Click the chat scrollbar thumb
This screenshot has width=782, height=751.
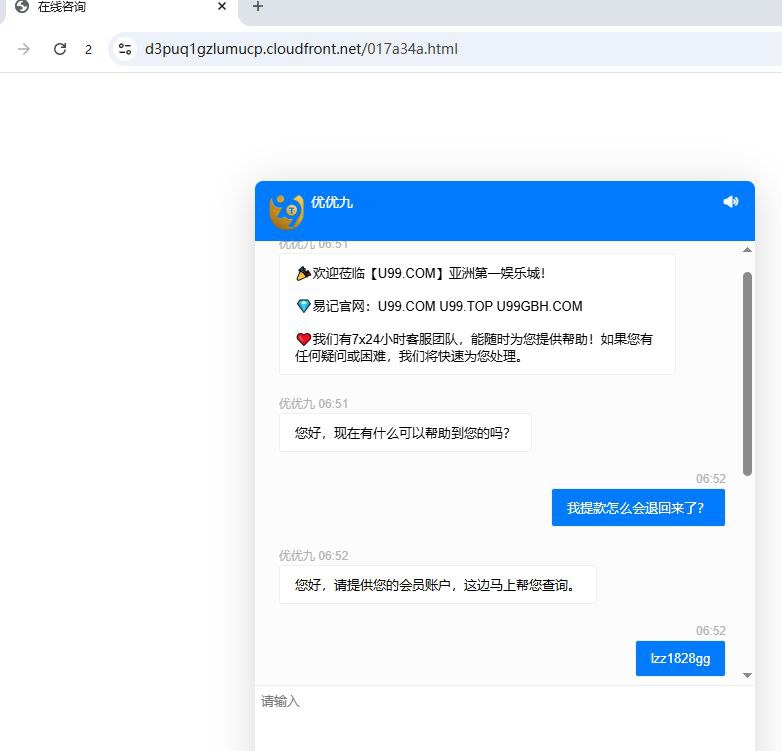[x=747, y=372]
